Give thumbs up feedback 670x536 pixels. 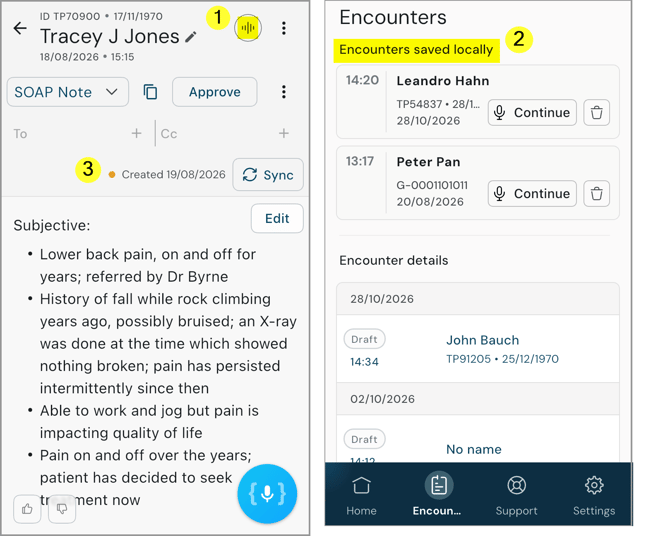(x=27, y=509)
